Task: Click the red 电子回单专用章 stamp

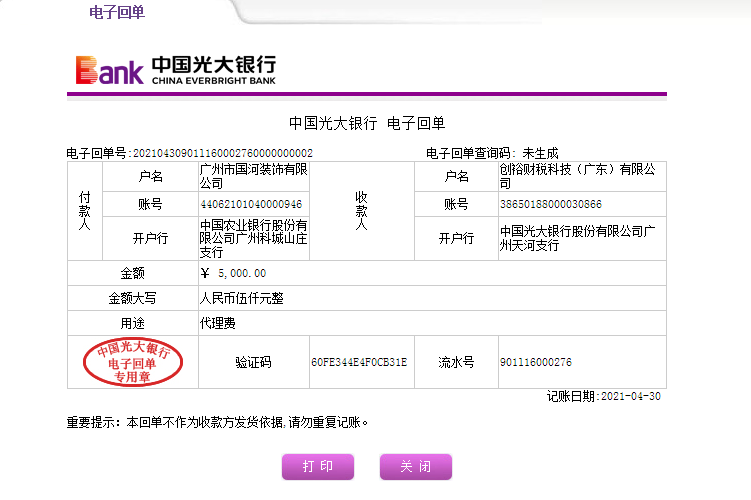Action: pos(133,362)
